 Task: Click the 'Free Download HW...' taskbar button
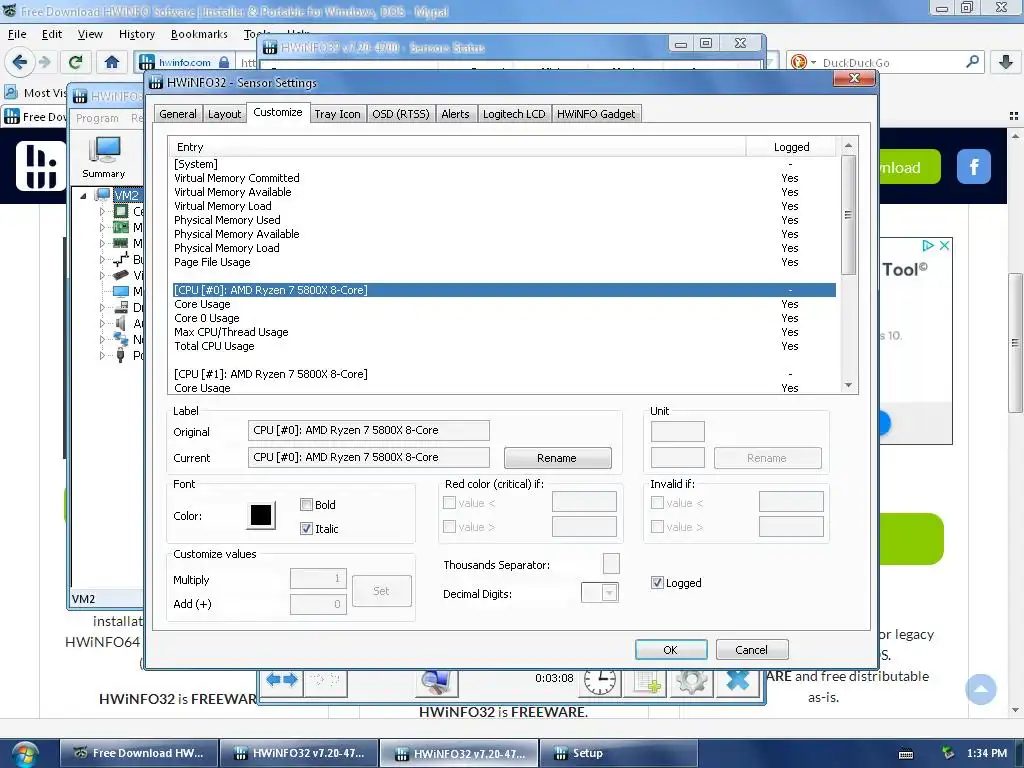[x=138, y=754]
